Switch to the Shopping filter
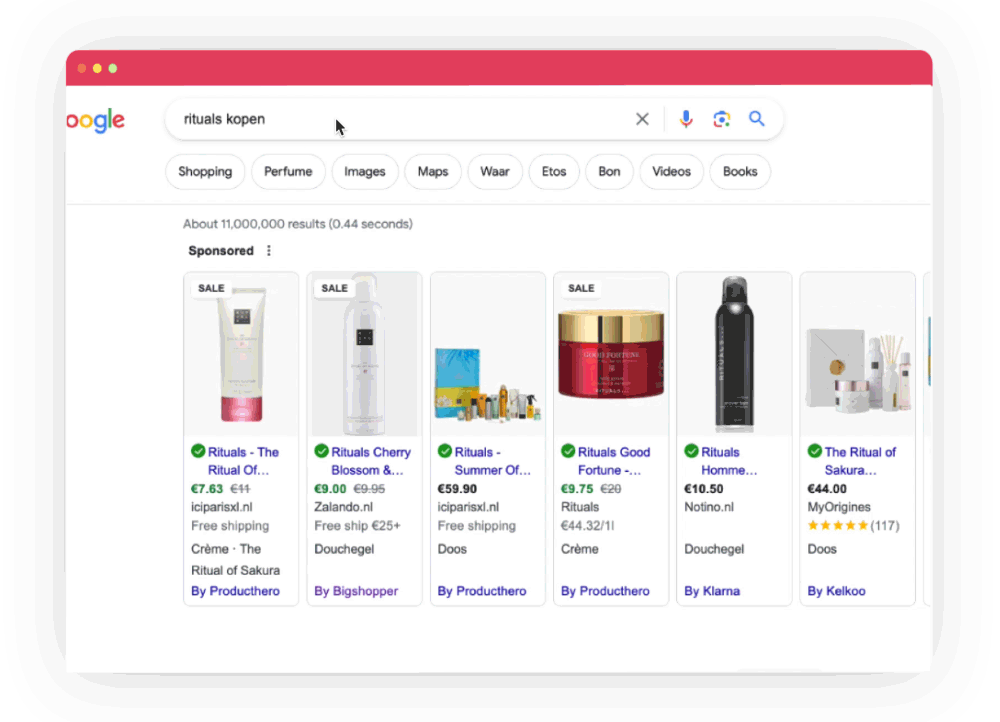 pyautogui.click(x=205, y=172)
